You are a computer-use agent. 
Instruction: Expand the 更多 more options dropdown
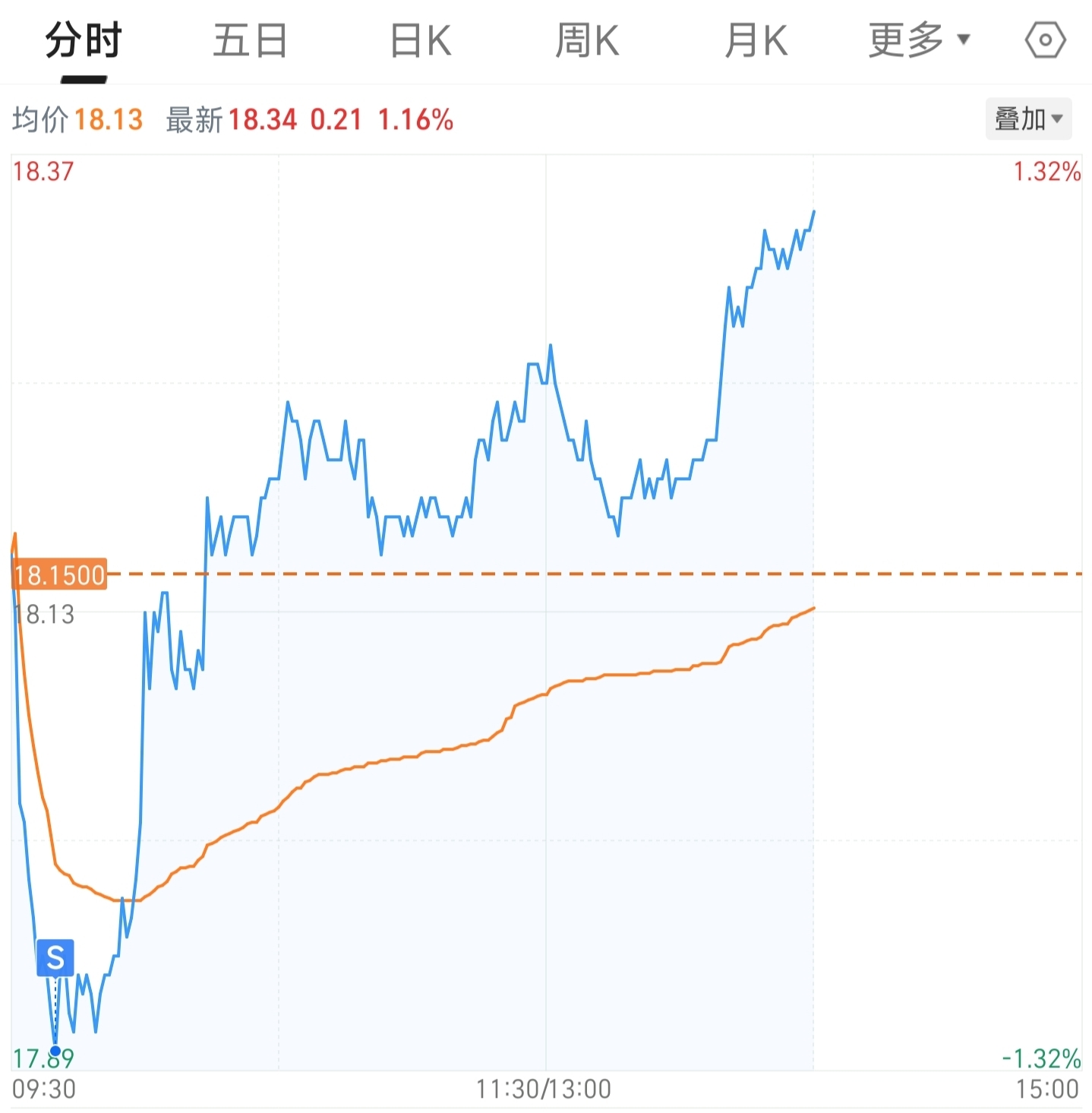(x=919, y=41)
